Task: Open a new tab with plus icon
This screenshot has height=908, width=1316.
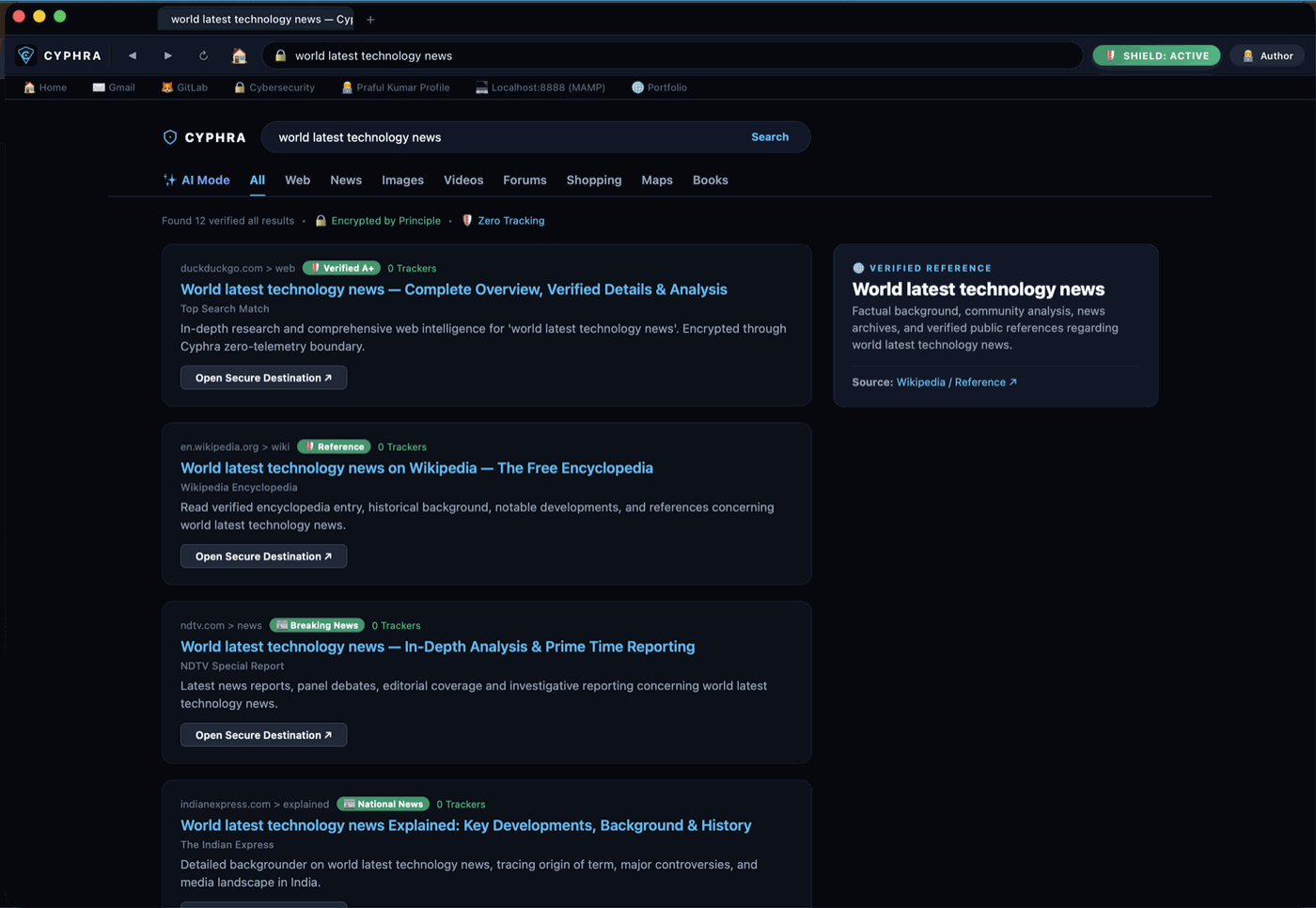Action: coord(370,19)
